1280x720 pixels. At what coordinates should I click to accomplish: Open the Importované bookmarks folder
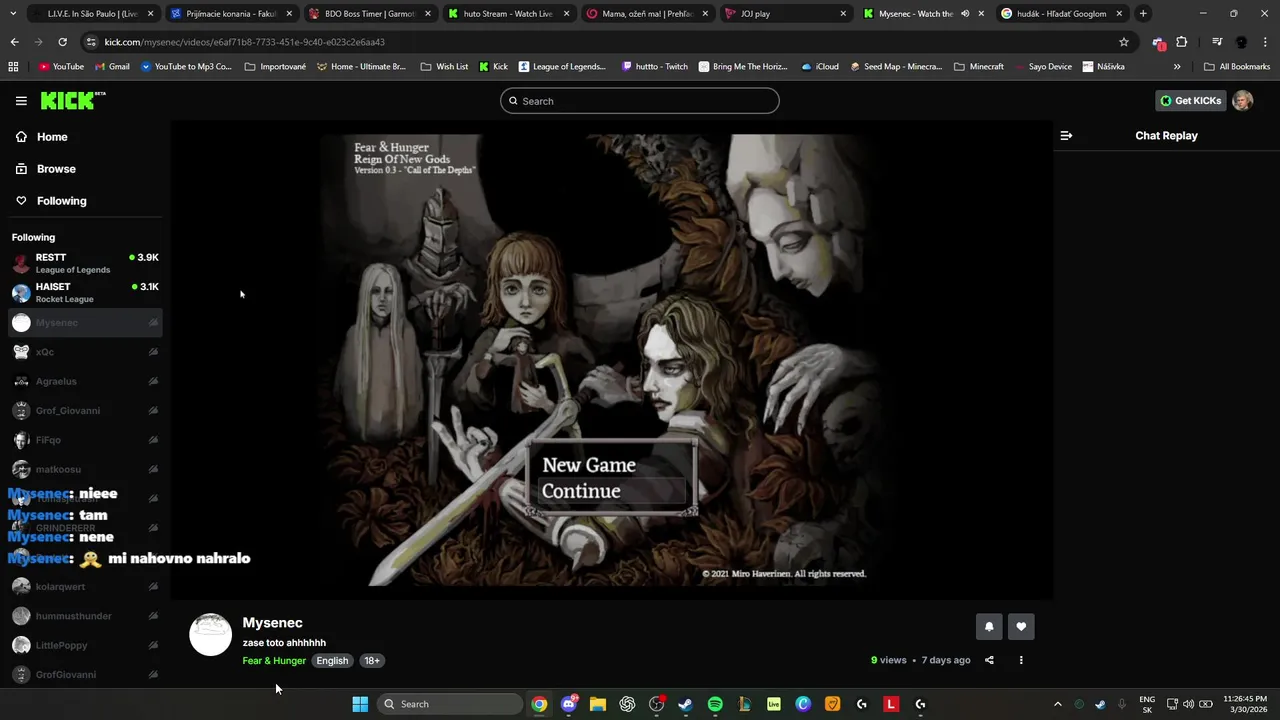pyautogui.click(x=275, y=67)
